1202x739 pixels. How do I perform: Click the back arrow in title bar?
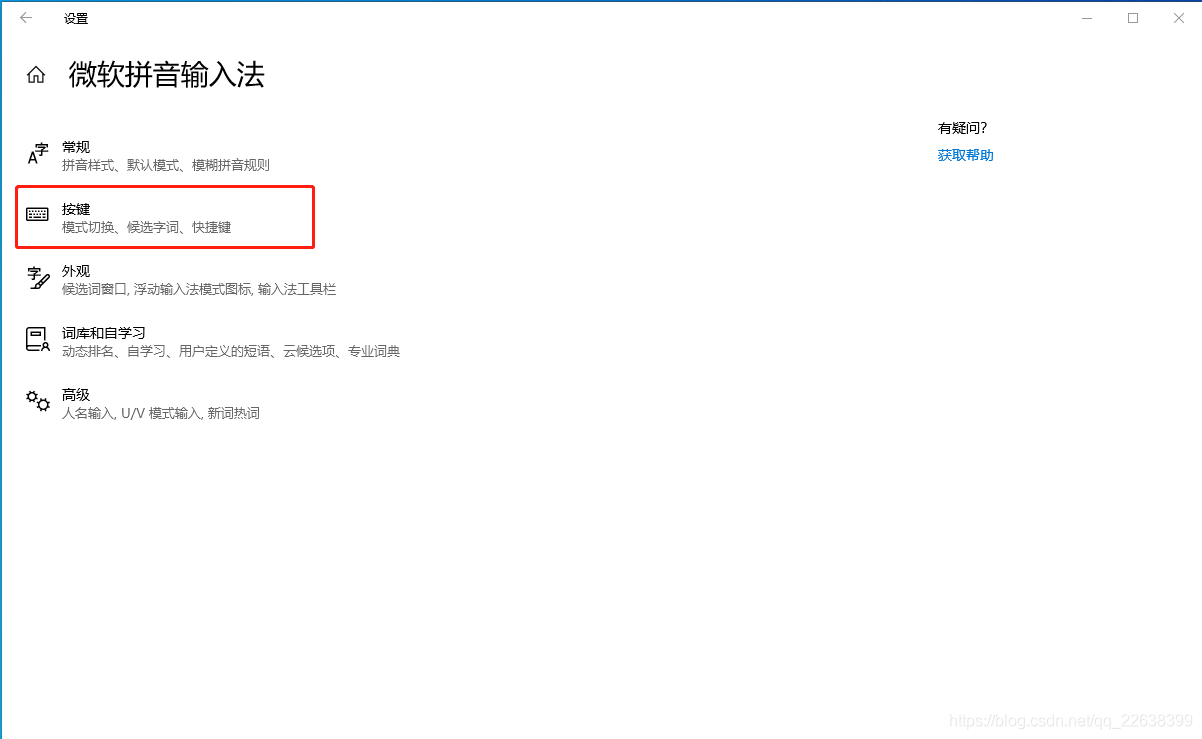click(x=26, y=18)
